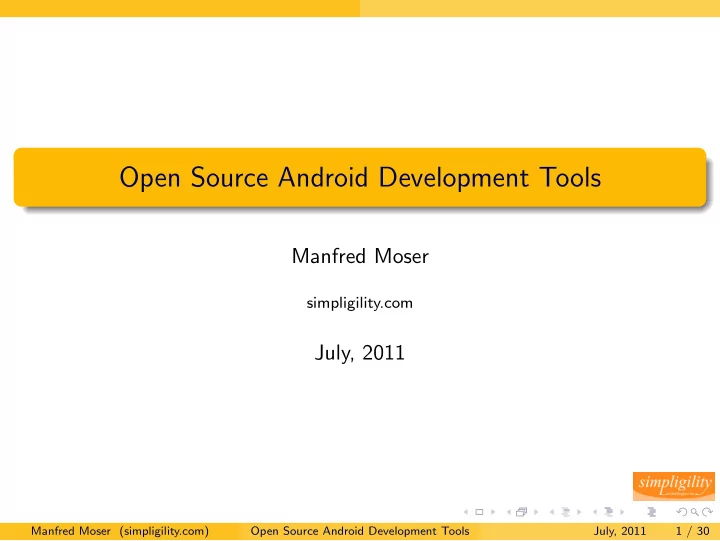Click the simpligility logo
The height and width of the screenshot is (541, 720).
tap(674, 486)
